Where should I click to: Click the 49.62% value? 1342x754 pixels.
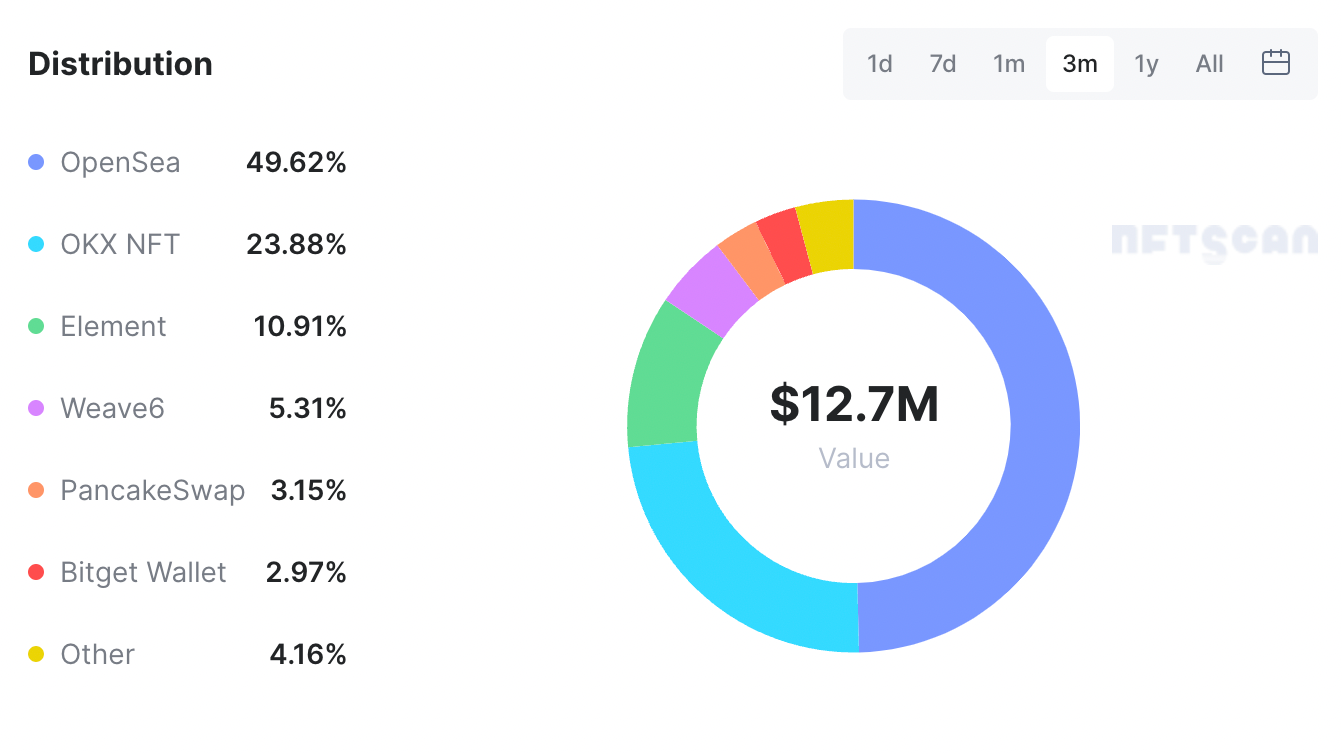point(296,162)
